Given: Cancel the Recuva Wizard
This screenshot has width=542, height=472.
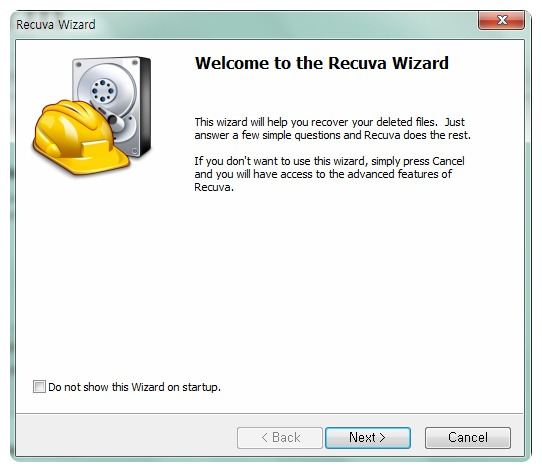Looking at the screenshot, I should (x=468, y=438).
